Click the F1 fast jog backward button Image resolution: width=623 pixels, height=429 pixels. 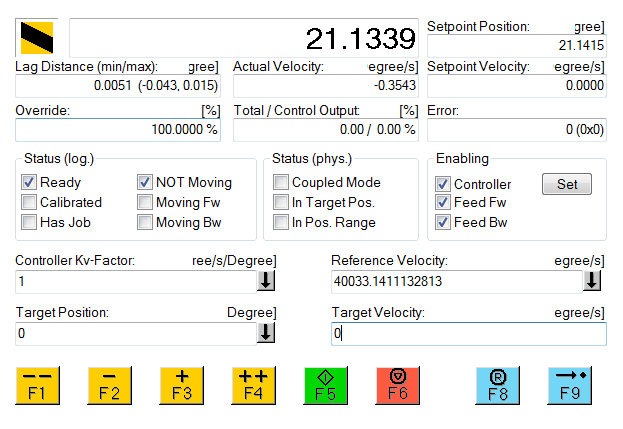pos(38,385)
